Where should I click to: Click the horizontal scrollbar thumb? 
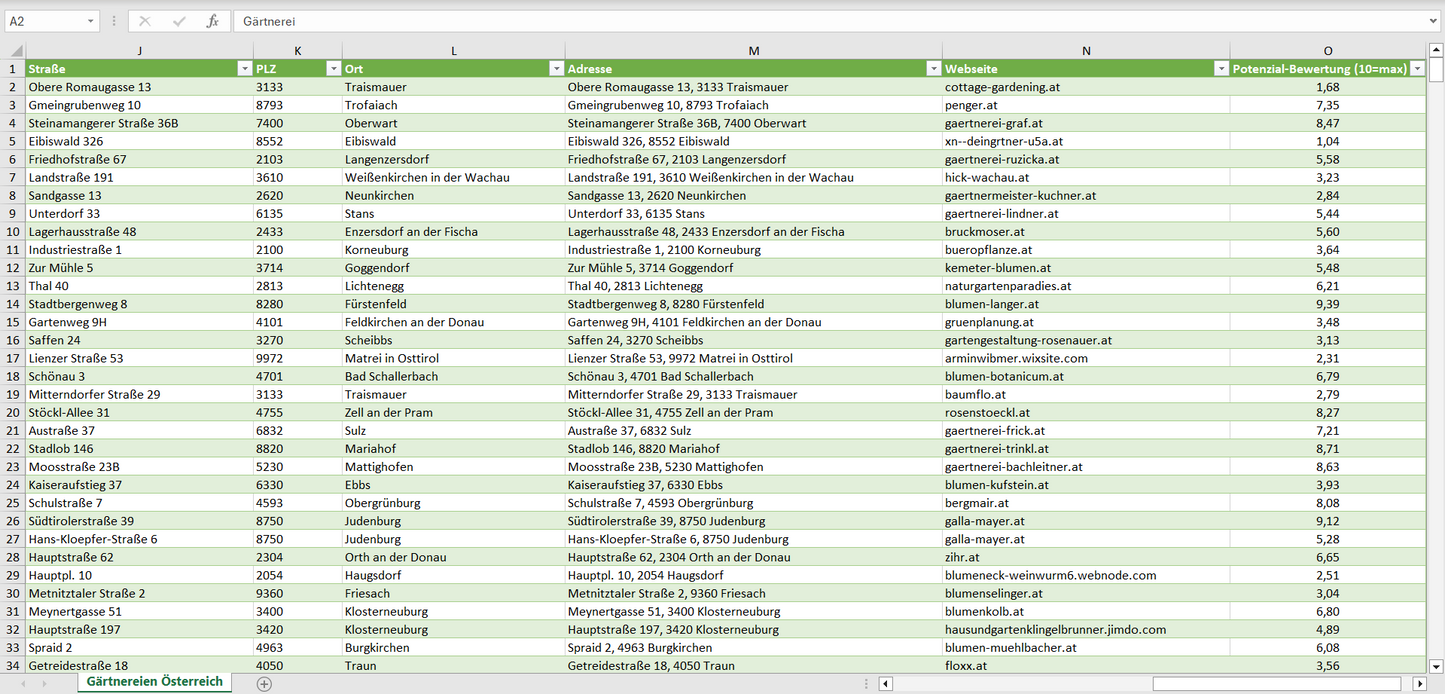tap(1280, 684)
